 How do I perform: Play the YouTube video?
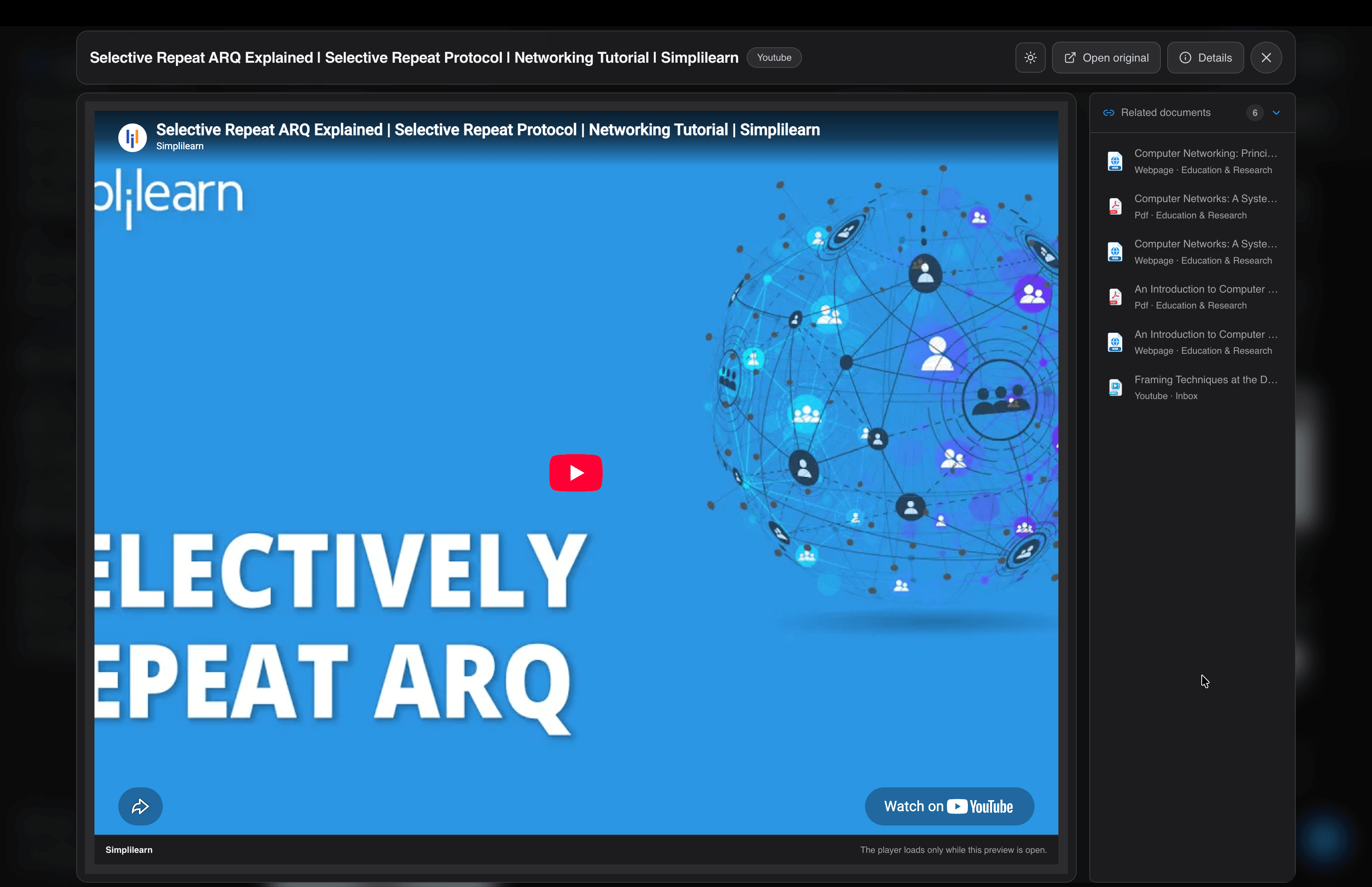click(x=576, y=473)
